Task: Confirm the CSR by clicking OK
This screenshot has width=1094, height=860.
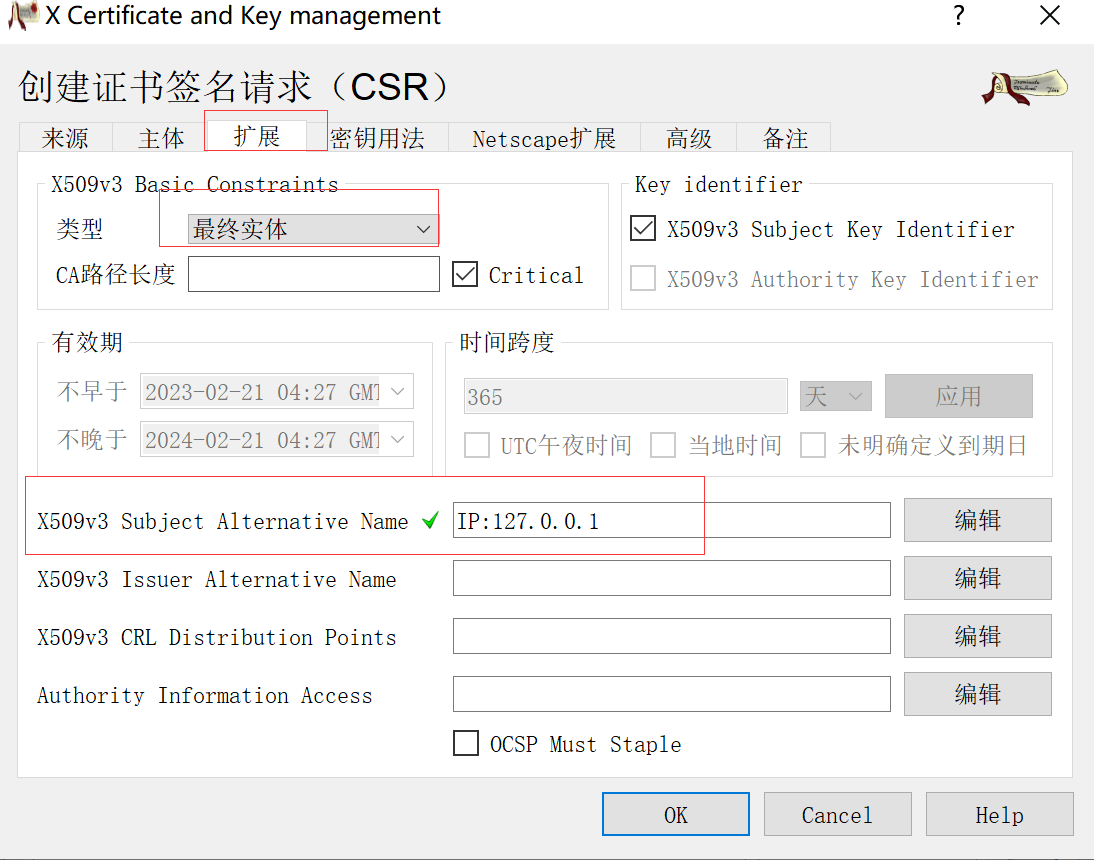Action: [675, 814]
